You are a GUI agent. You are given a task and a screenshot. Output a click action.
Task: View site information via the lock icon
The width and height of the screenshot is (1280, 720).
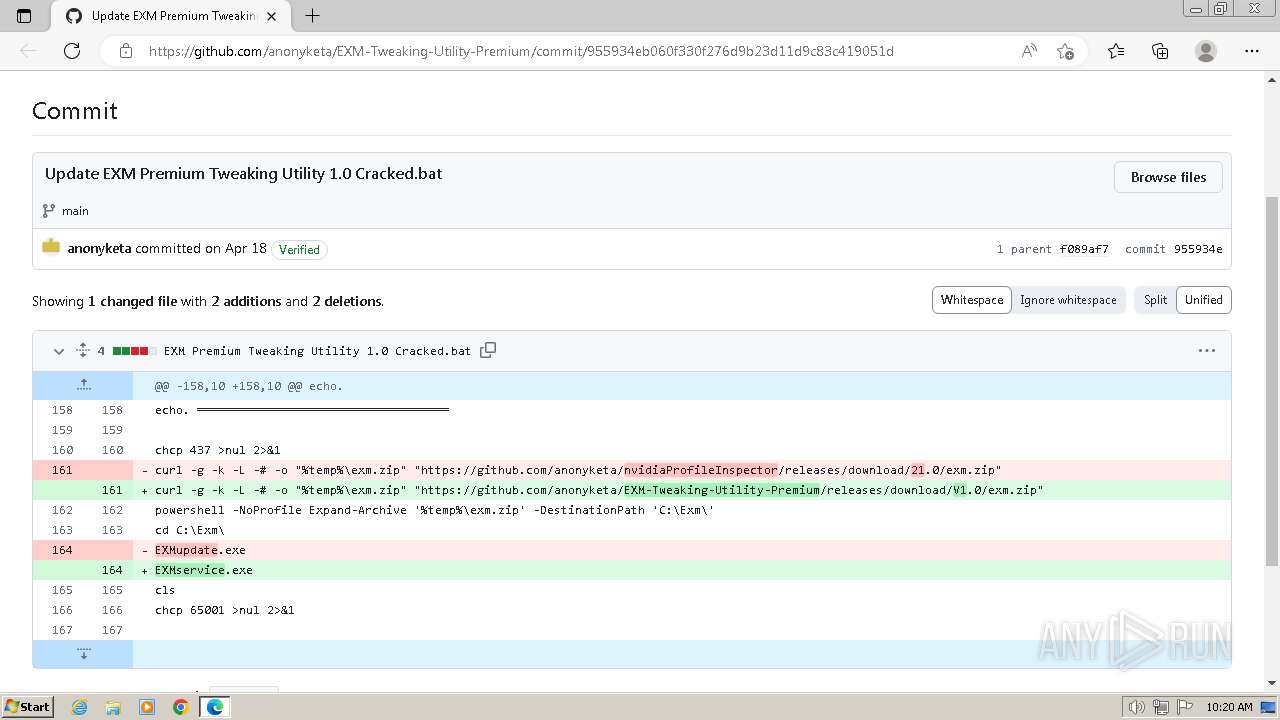click(126, 51)
